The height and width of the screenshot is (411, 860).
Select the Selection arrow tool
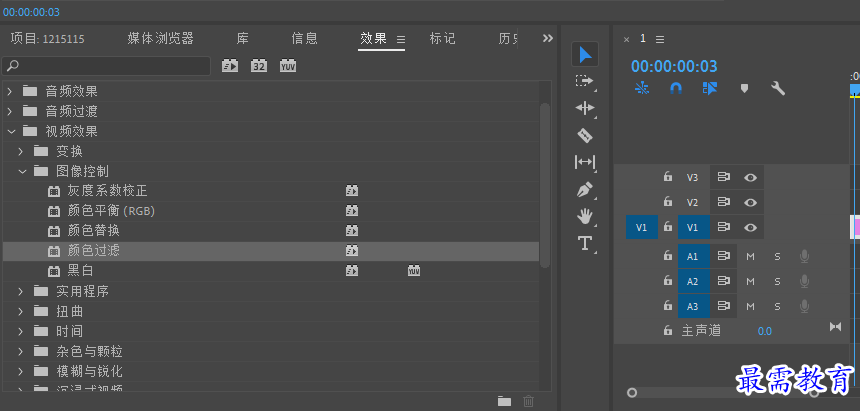coord(585,54)
